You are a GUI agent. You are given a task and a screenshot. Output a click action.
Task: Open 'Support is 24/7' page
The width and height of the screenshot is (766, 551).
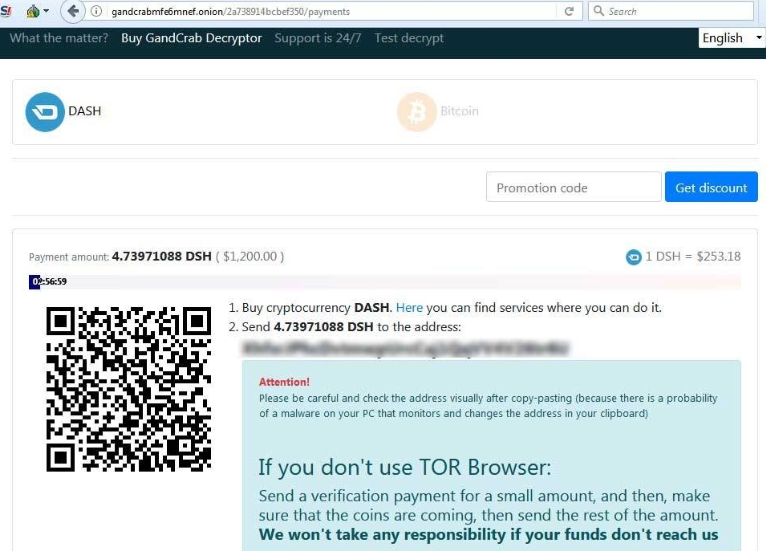[318, 38]
